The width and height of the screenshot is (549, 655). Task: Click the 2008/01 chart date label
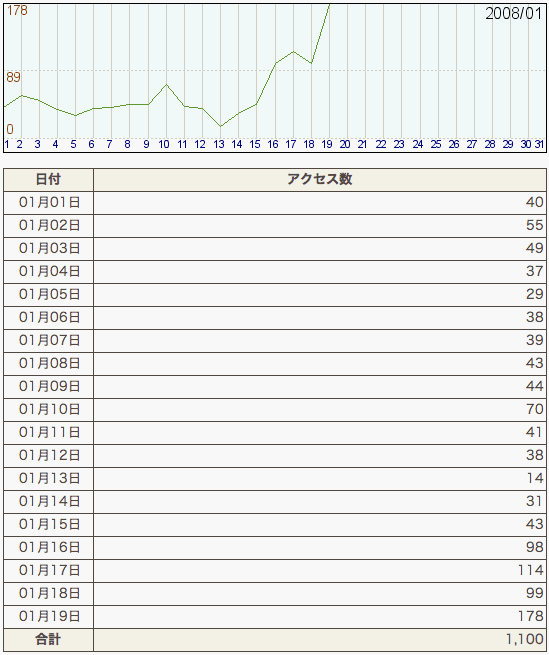(513, 14)
